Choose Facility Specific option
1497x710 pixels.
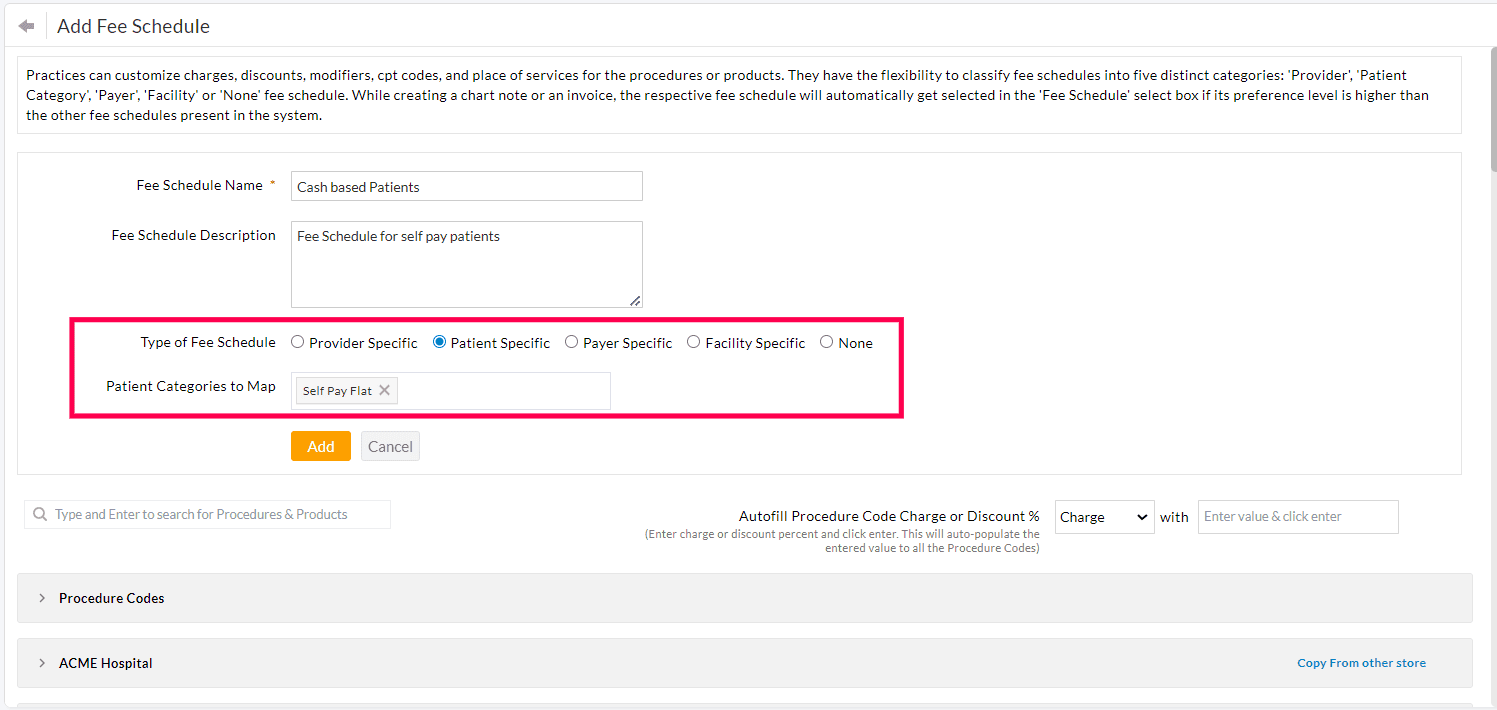pyautogui.click(x=694, y=341)
